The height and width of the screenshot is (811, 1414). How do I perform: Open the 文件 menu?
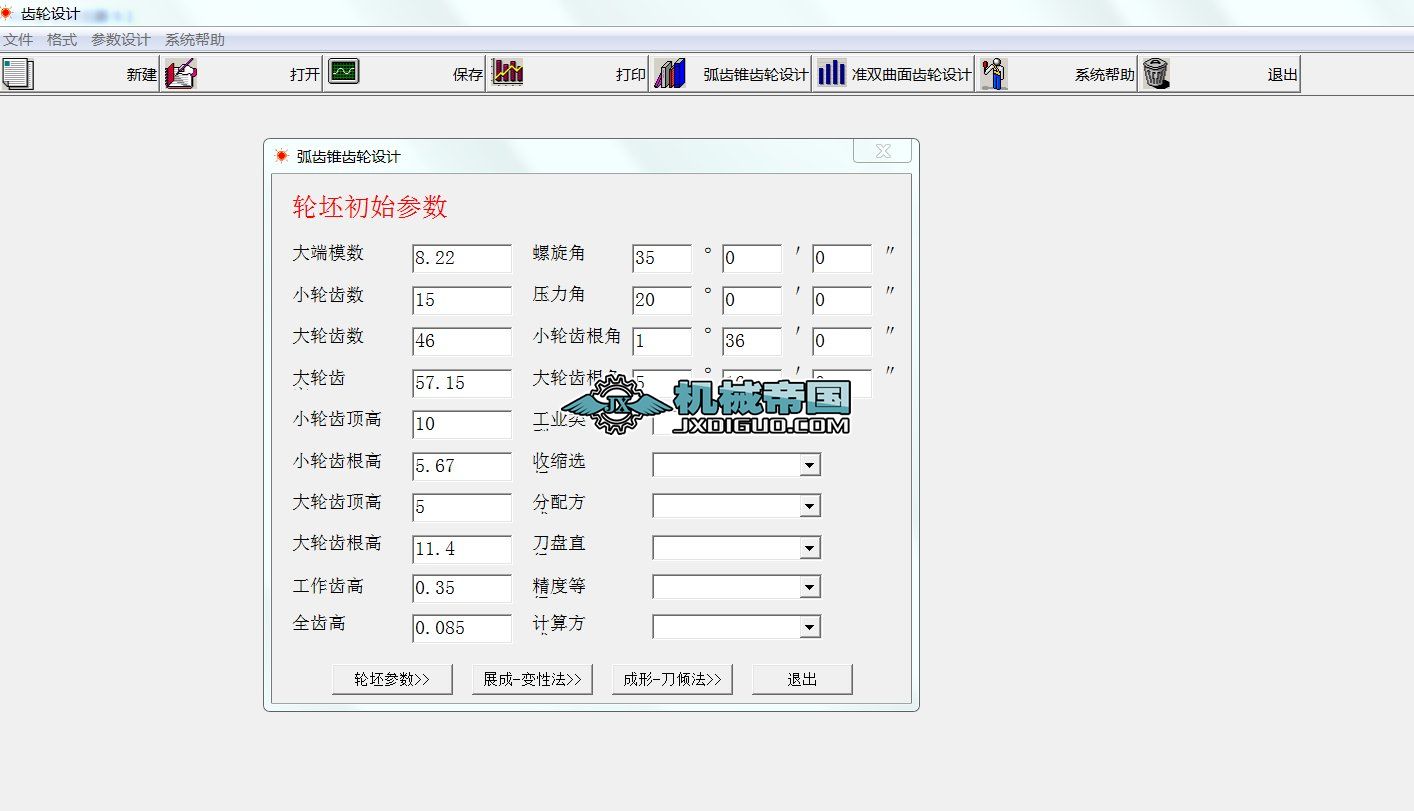coord(17,40)
